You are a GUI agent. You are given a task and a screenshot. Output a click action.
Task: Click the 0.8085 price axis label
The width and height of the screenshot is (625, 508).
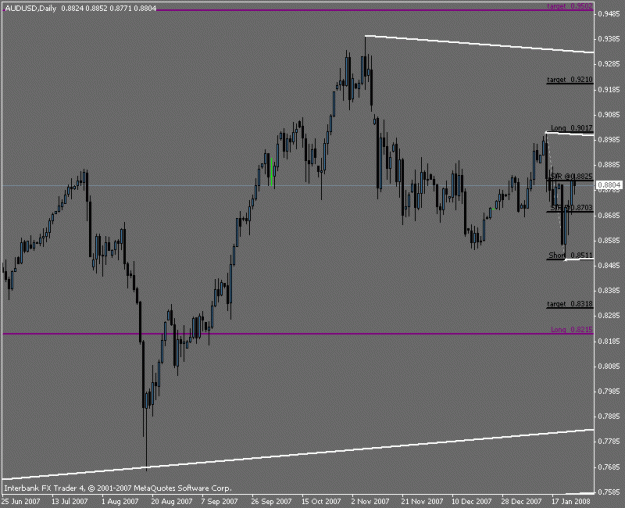[609, 366]
